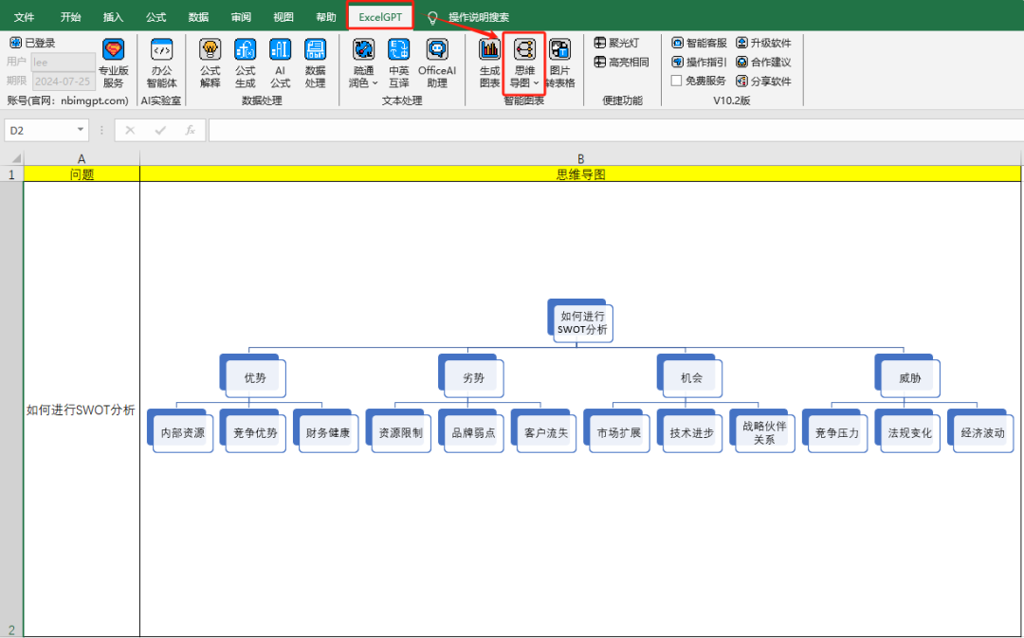Click into the formula bar input
Screen dimensions: 1024x638
[x=616, y=130]
